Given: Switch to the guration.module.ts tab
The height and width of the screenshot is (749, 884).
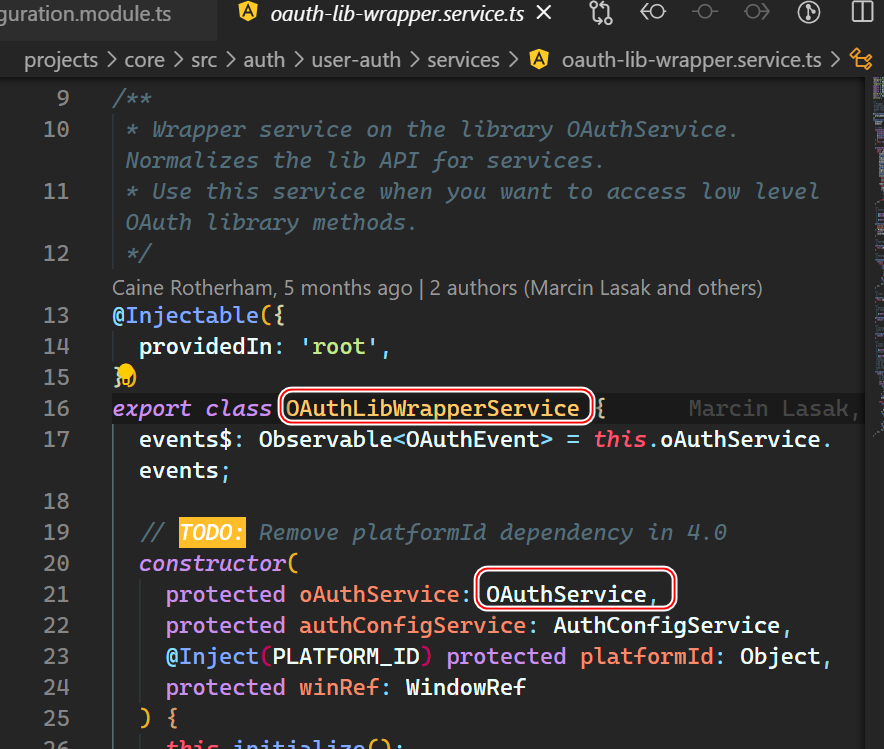Looking at the screenshot, I should 85,14.
